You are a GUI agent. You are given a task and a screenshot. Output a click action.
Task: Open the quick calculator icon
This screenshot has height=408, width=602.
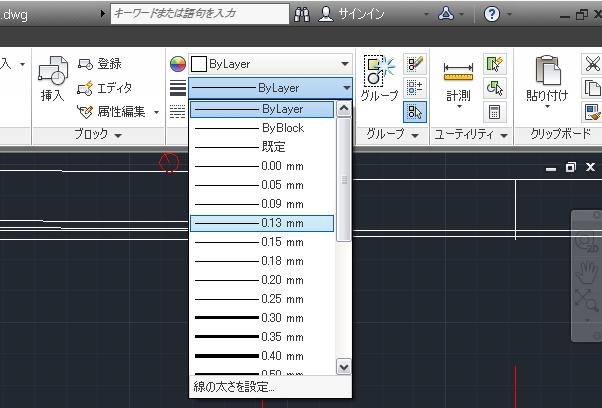[x=494, y=112]
